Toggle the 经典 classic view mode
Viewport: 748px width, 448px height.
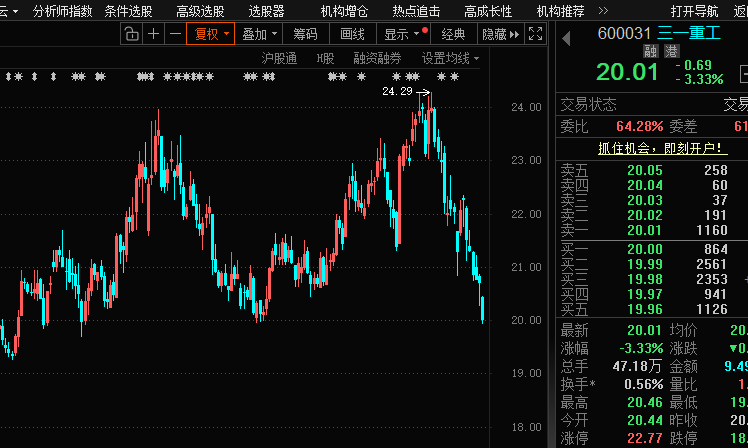pos(453,34)
